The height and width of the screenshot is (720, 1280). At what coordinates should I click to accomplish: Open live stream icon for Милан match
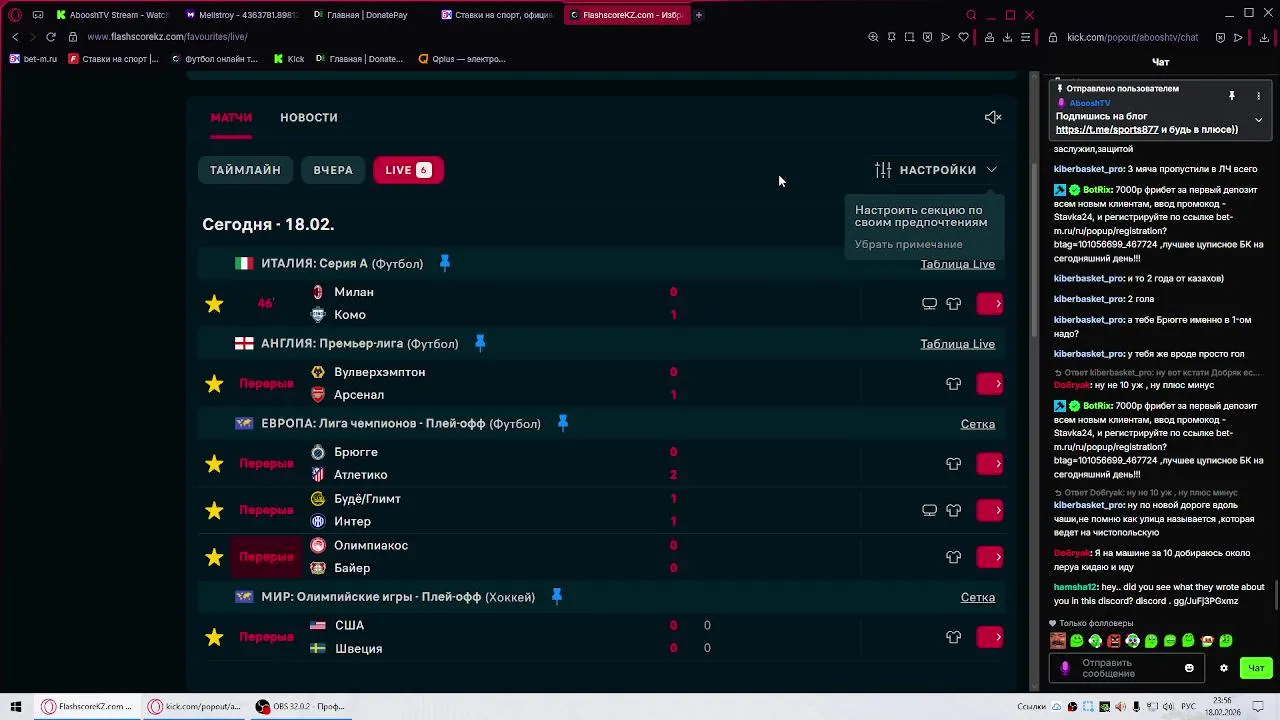(x=929, y=303)
